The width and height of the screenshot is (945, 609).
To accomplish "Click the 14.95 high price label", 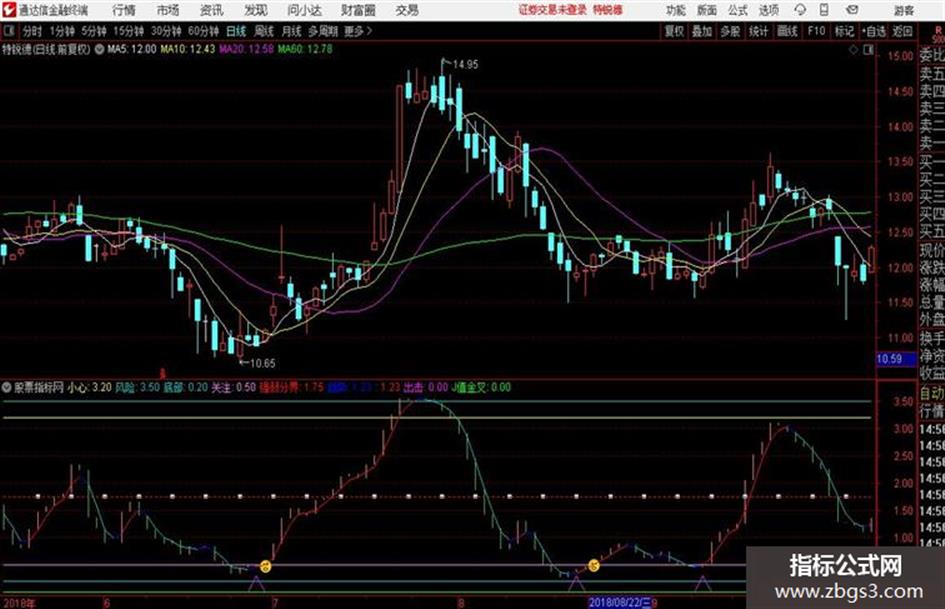I will pyautogui.click(x=465, y=64).
